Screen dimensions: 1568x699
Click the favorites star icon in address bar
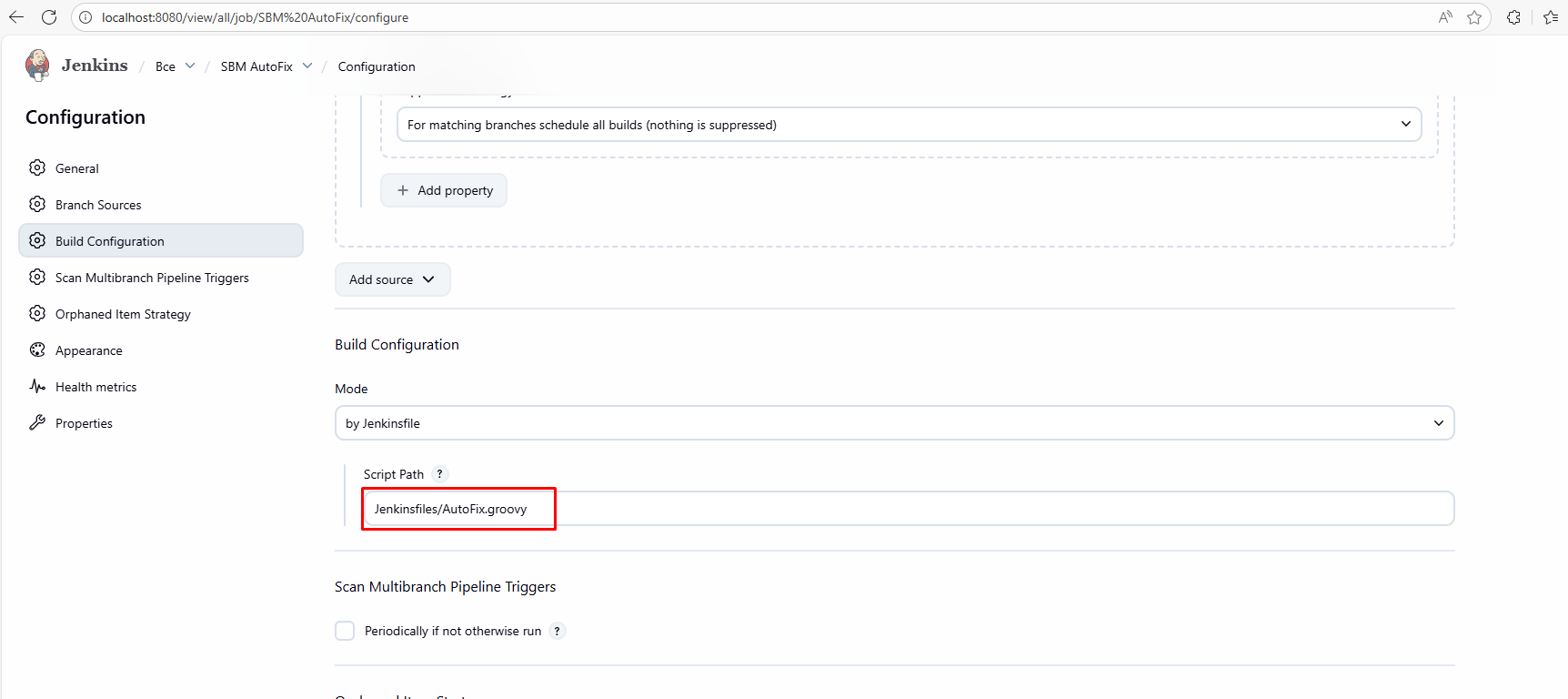pyautogui.click(x=1474, y=17)
